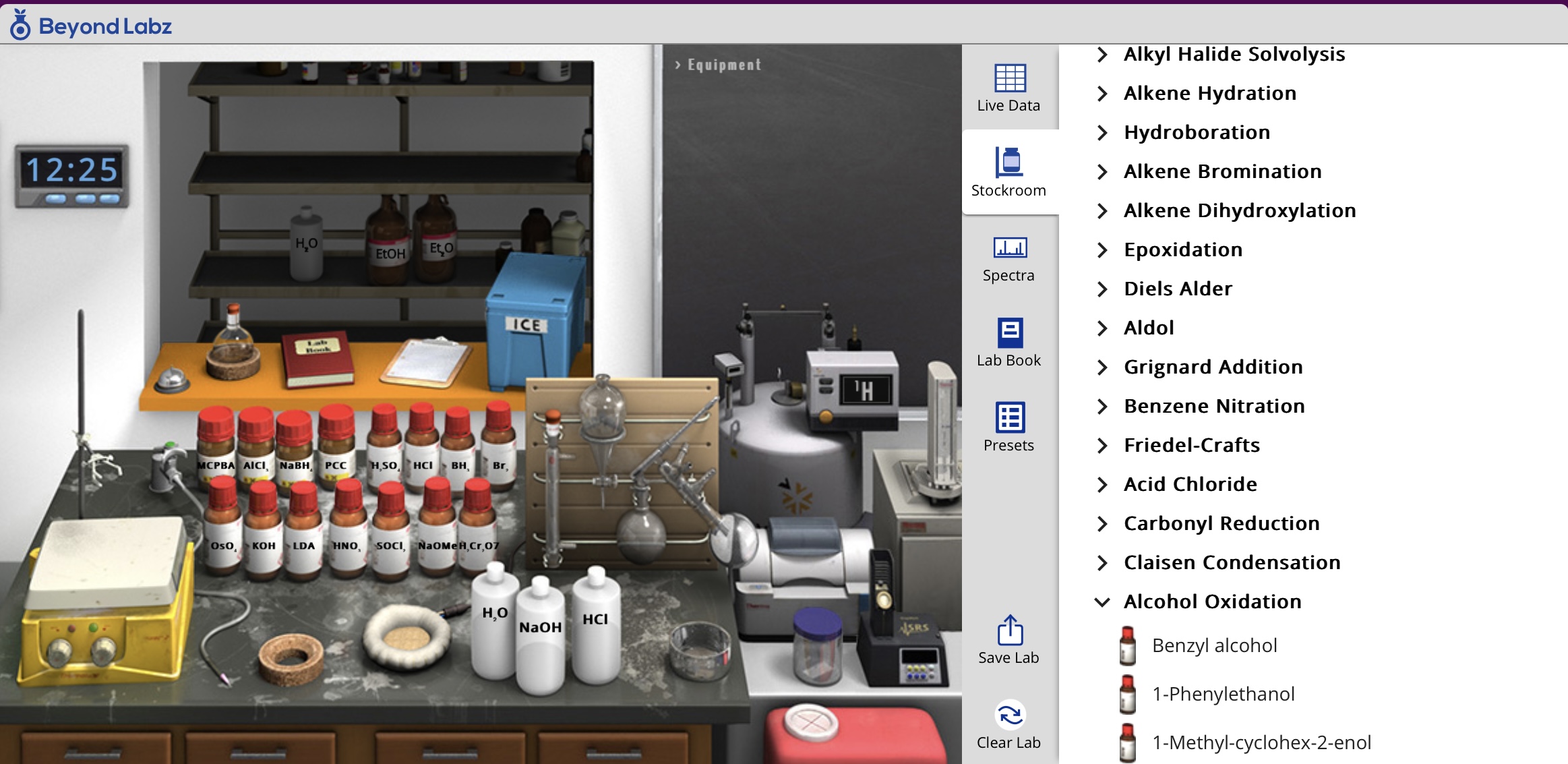Click the Spectra icon in sidebar
Image resolution: width=1568 pixels, height=764 pixels.
[x=1009, y=248]
